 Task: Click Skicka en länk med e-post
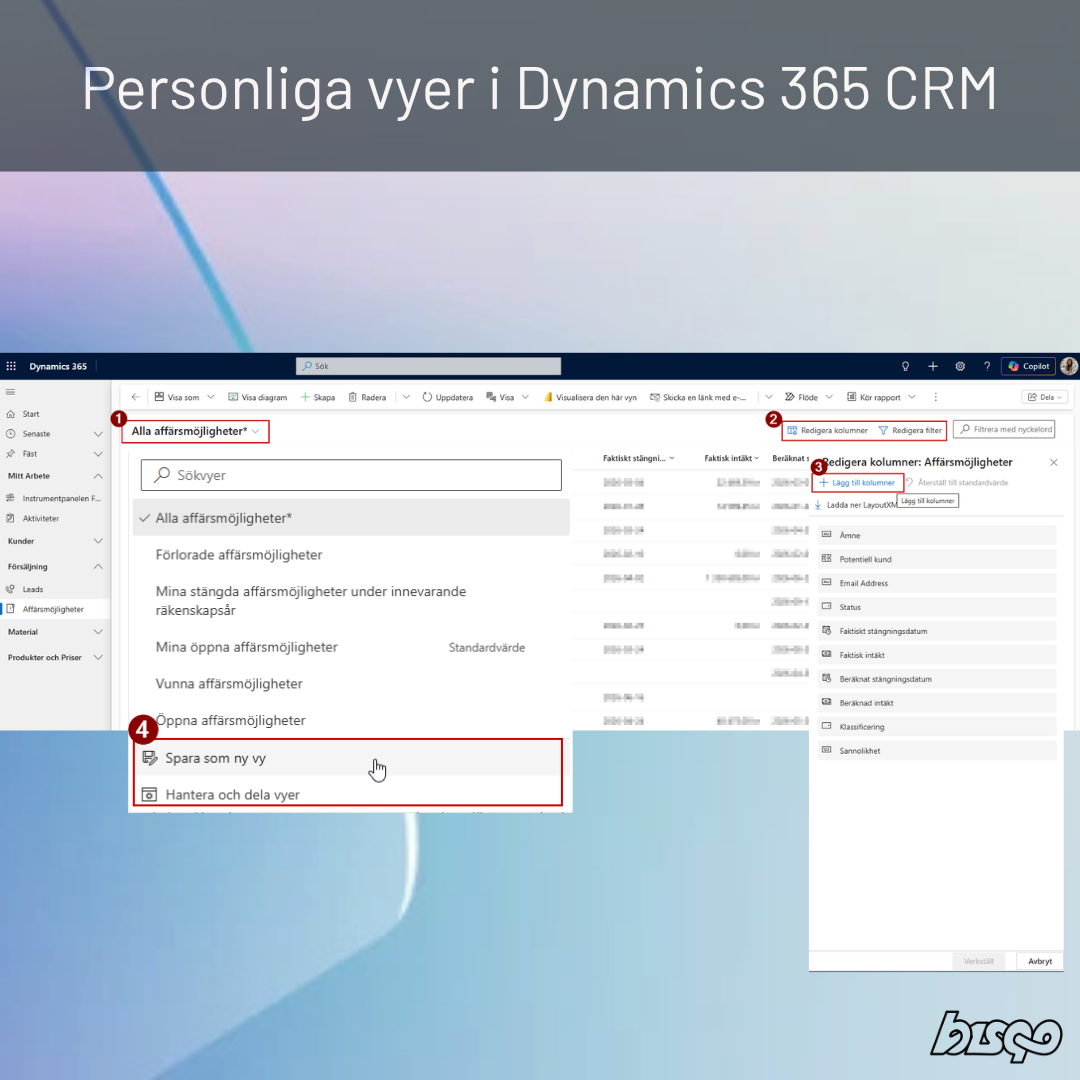point(698,397)
